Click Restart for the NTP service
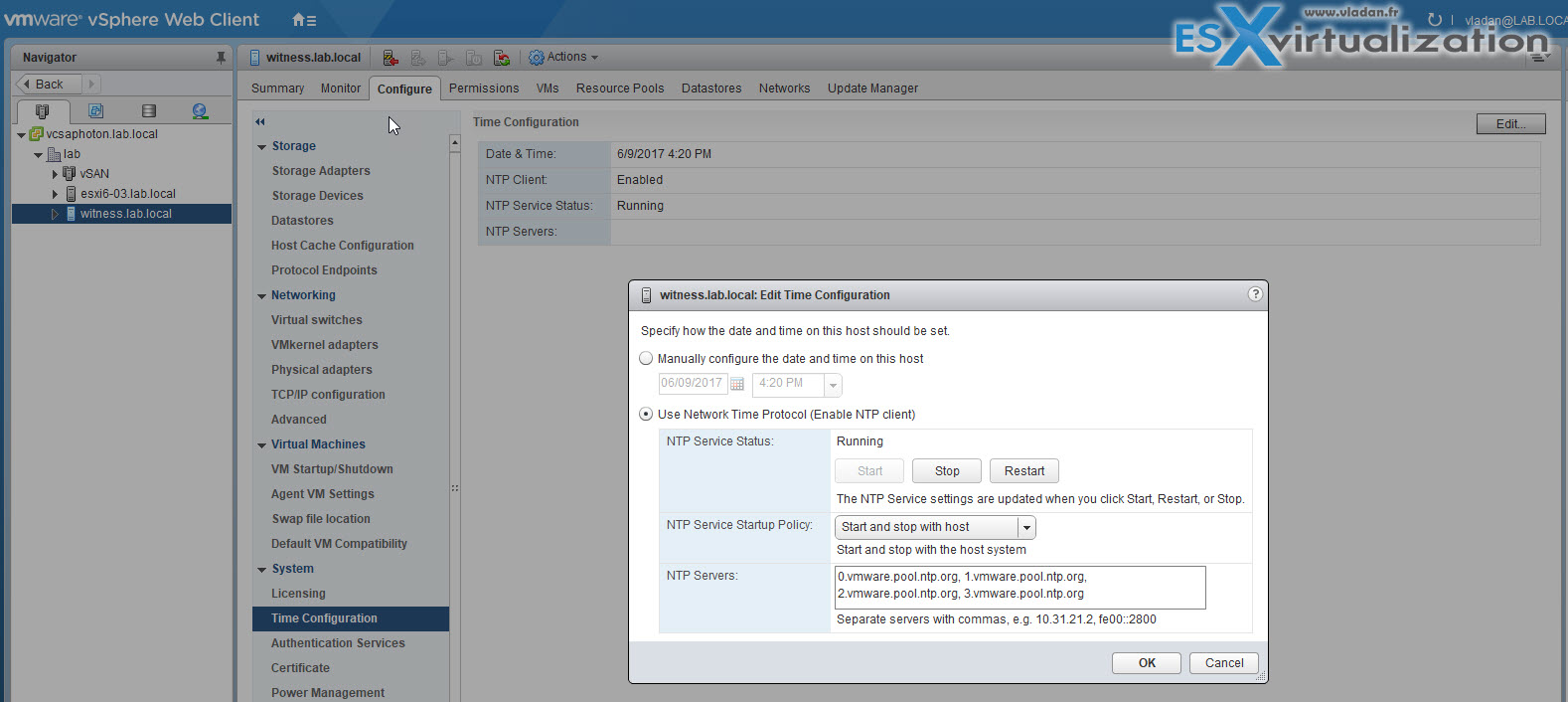1568x702 pixels. tap(1024, 471)
